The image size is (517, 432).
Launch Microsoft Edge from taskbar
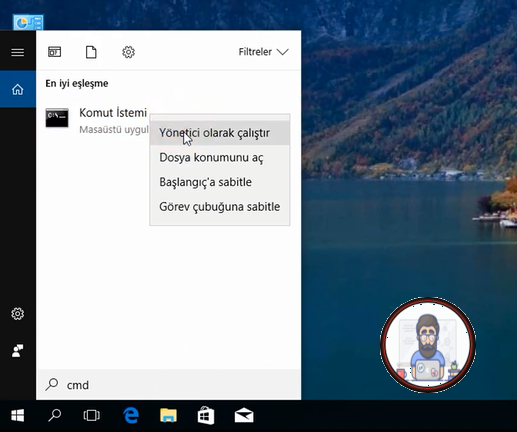(x=131, y=416)
